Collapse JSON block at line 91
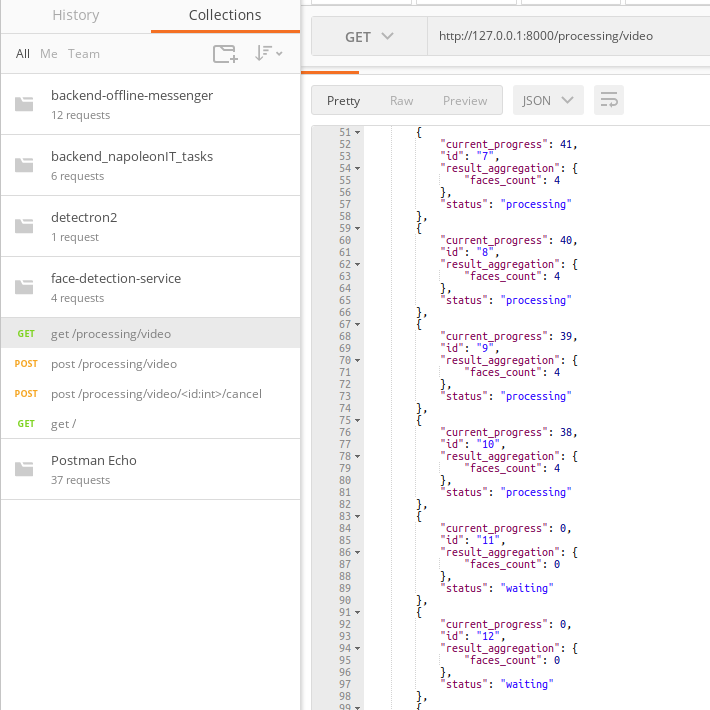The width and height of the screenshot is (710, 710). coord(358,612)
